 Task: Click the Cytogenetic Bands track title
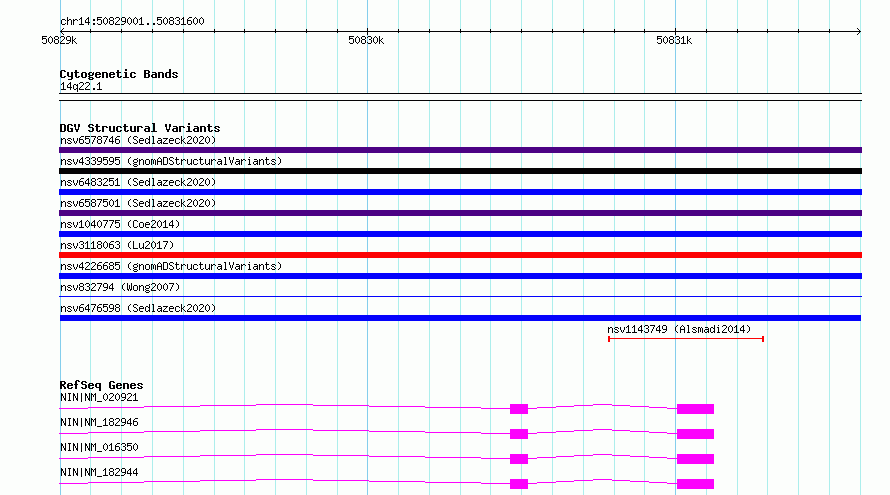(119, 74)
